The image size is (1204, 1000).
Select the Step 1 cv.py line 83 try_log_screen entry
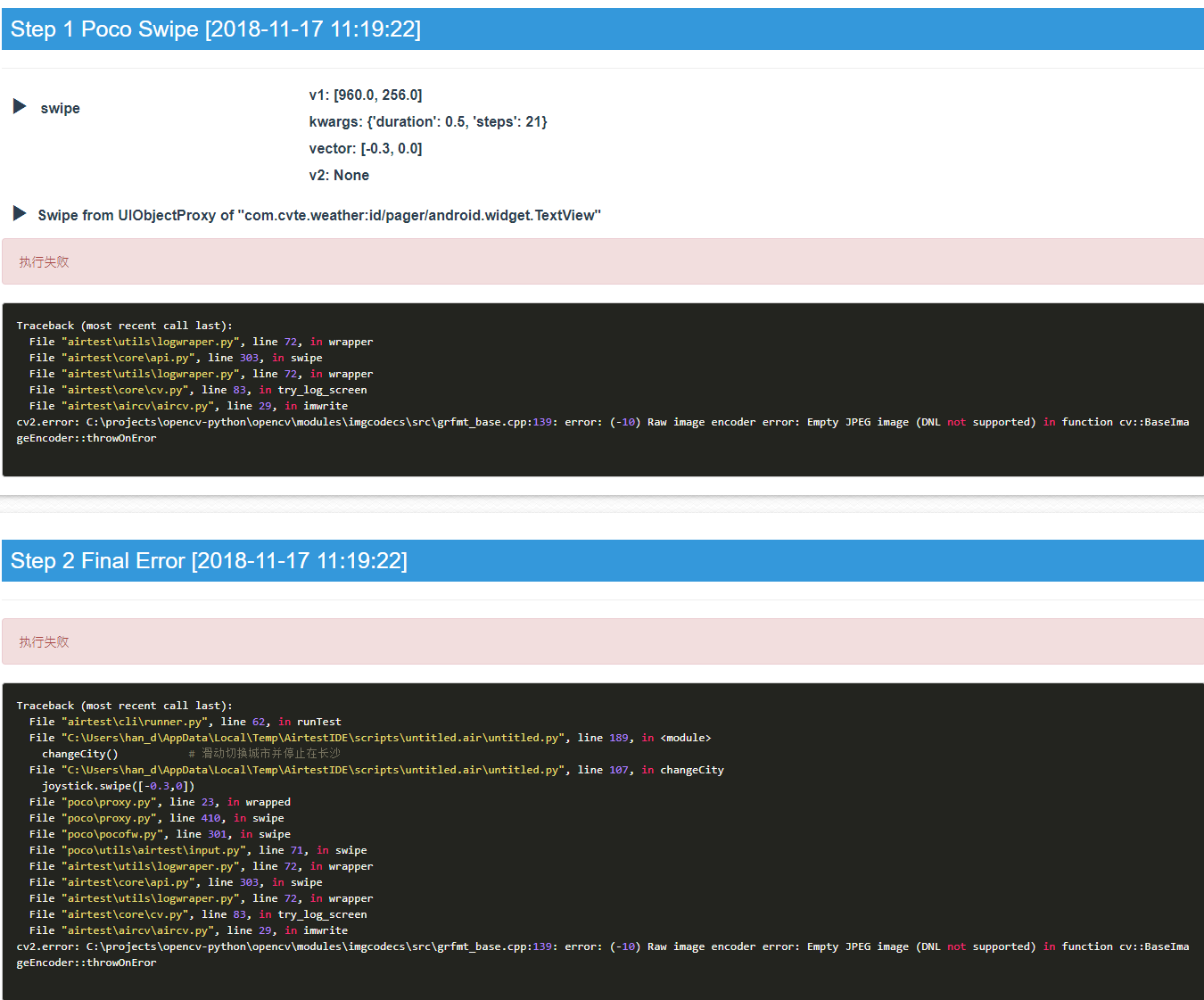coord(198,390)
